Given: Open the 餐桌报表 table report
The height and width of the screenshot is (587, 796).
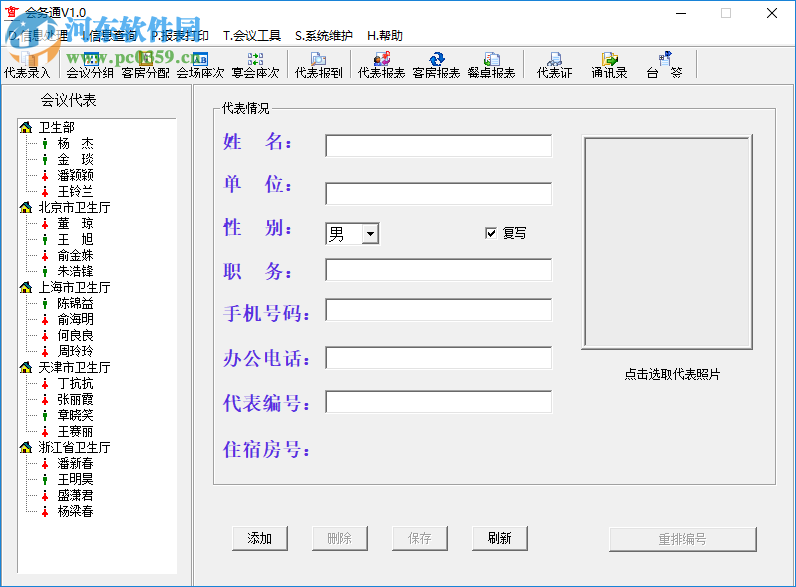Looking at the screenshot, I should pos(491,65).
